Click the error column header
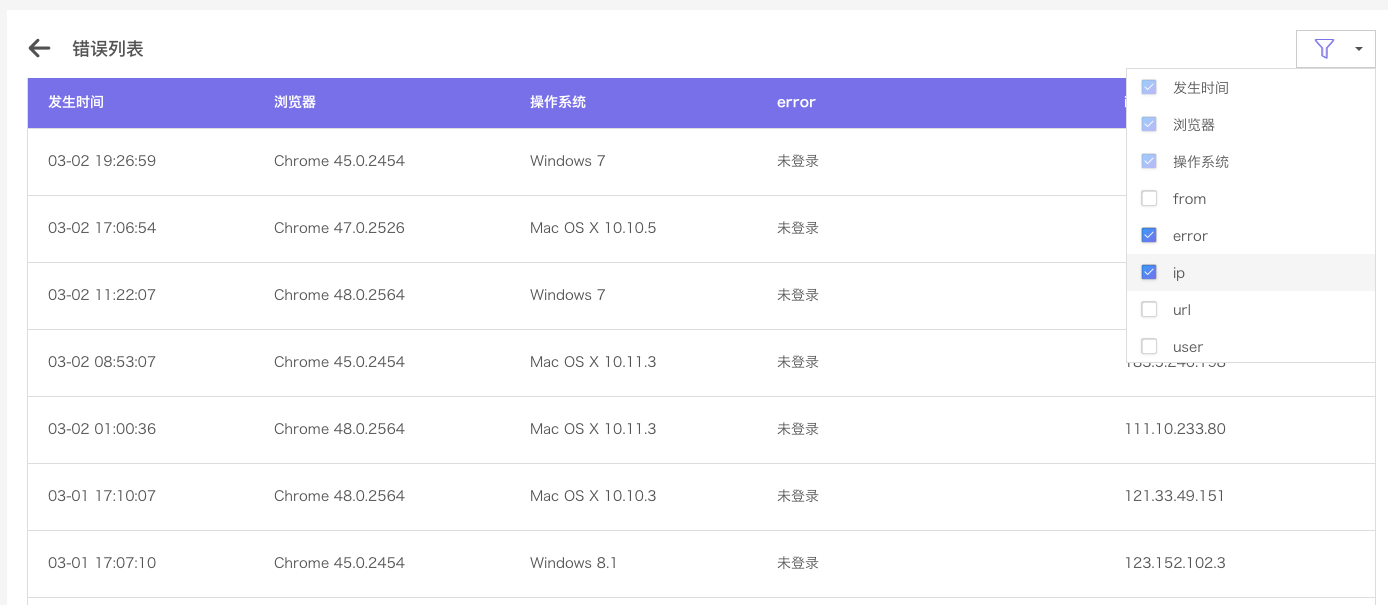The image size is (1388, 605). tap(796, 102)
